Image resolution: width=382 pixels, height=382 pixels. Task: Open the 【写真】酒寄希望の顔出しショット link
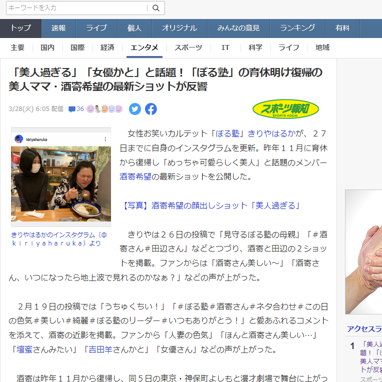click(210, 206)
